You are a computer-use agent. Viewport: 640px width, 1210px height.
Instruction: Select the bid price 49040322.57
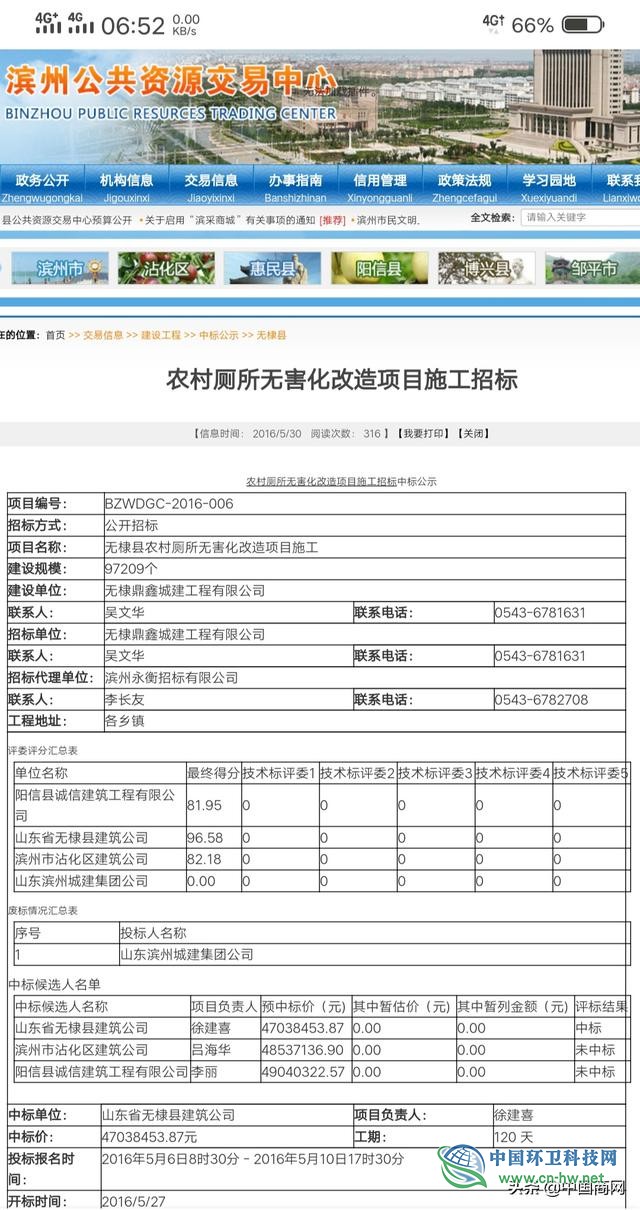click(303, 1072)
